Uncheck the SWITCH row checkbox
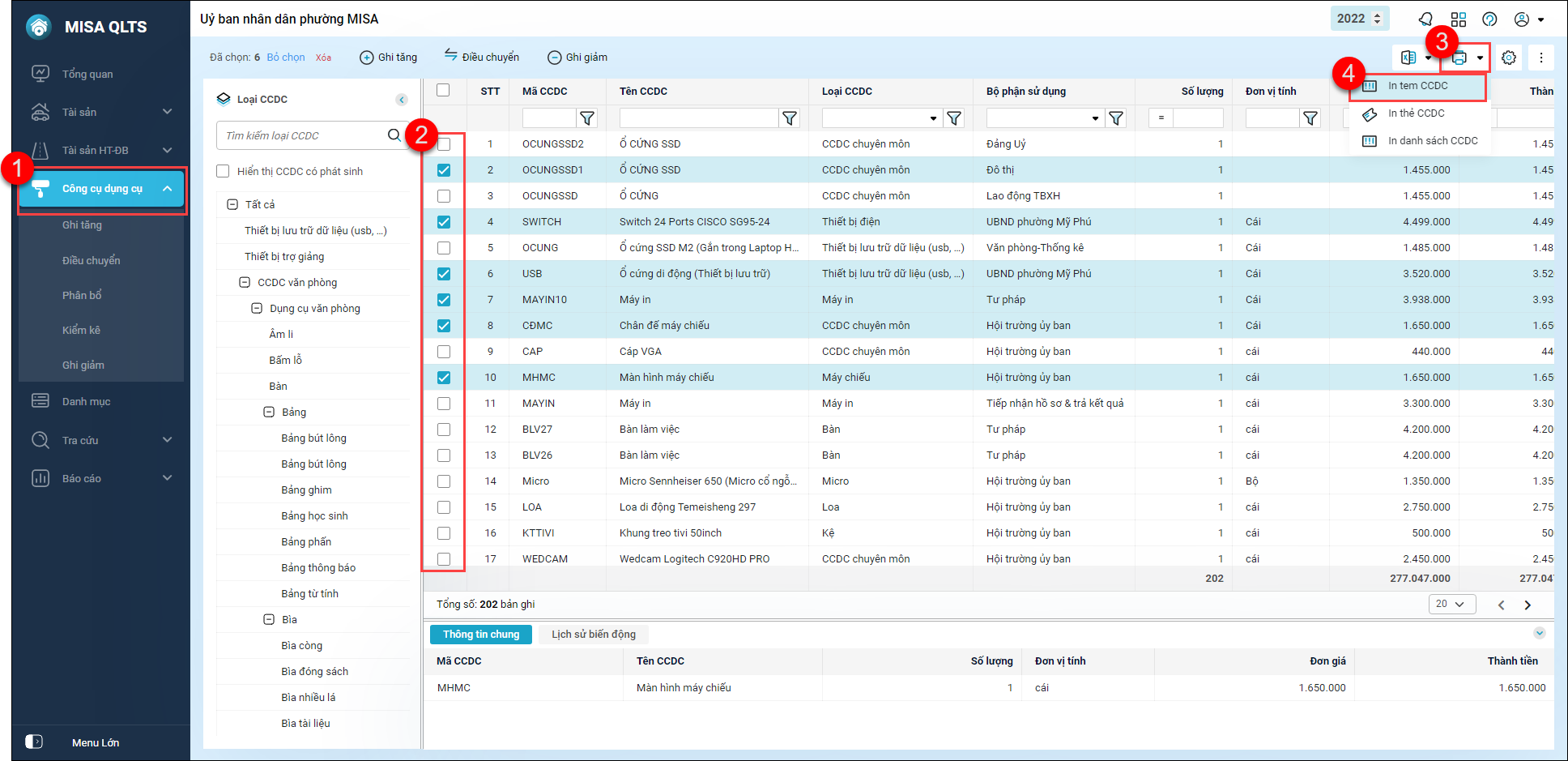Image resolution: width=1568 pixels, height=761 pixels. 444,222
